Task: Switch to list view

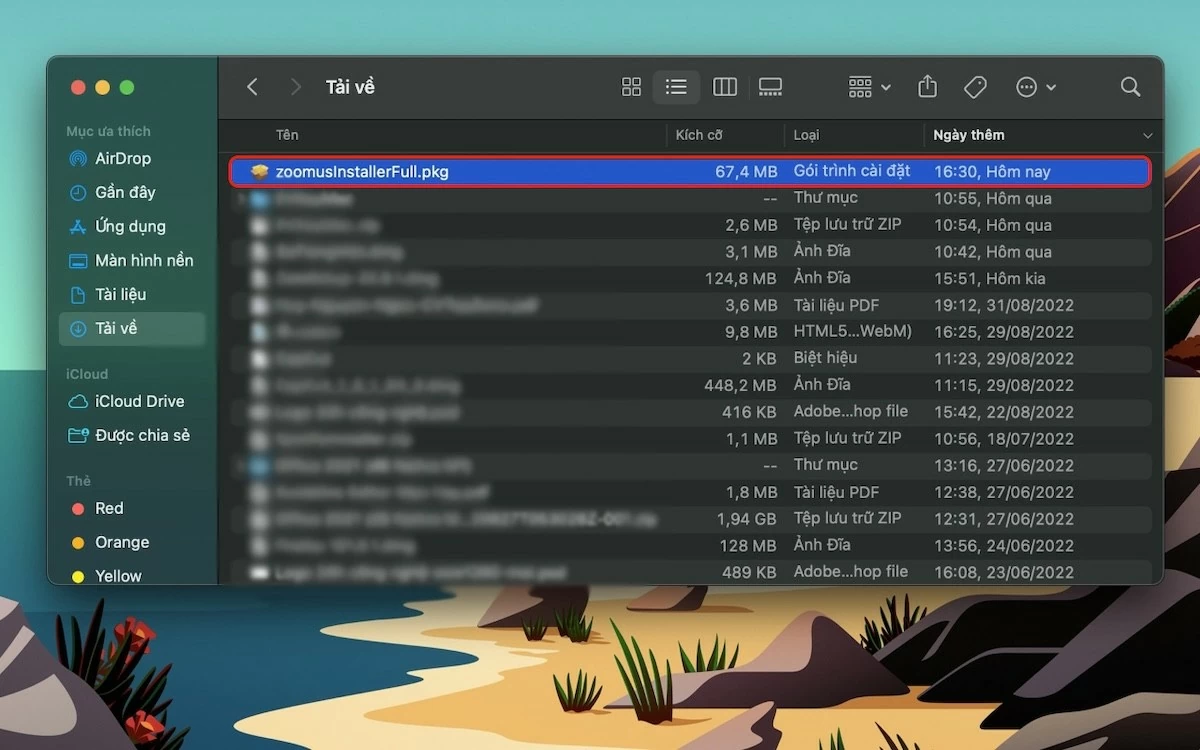Action: coord(676,87)
